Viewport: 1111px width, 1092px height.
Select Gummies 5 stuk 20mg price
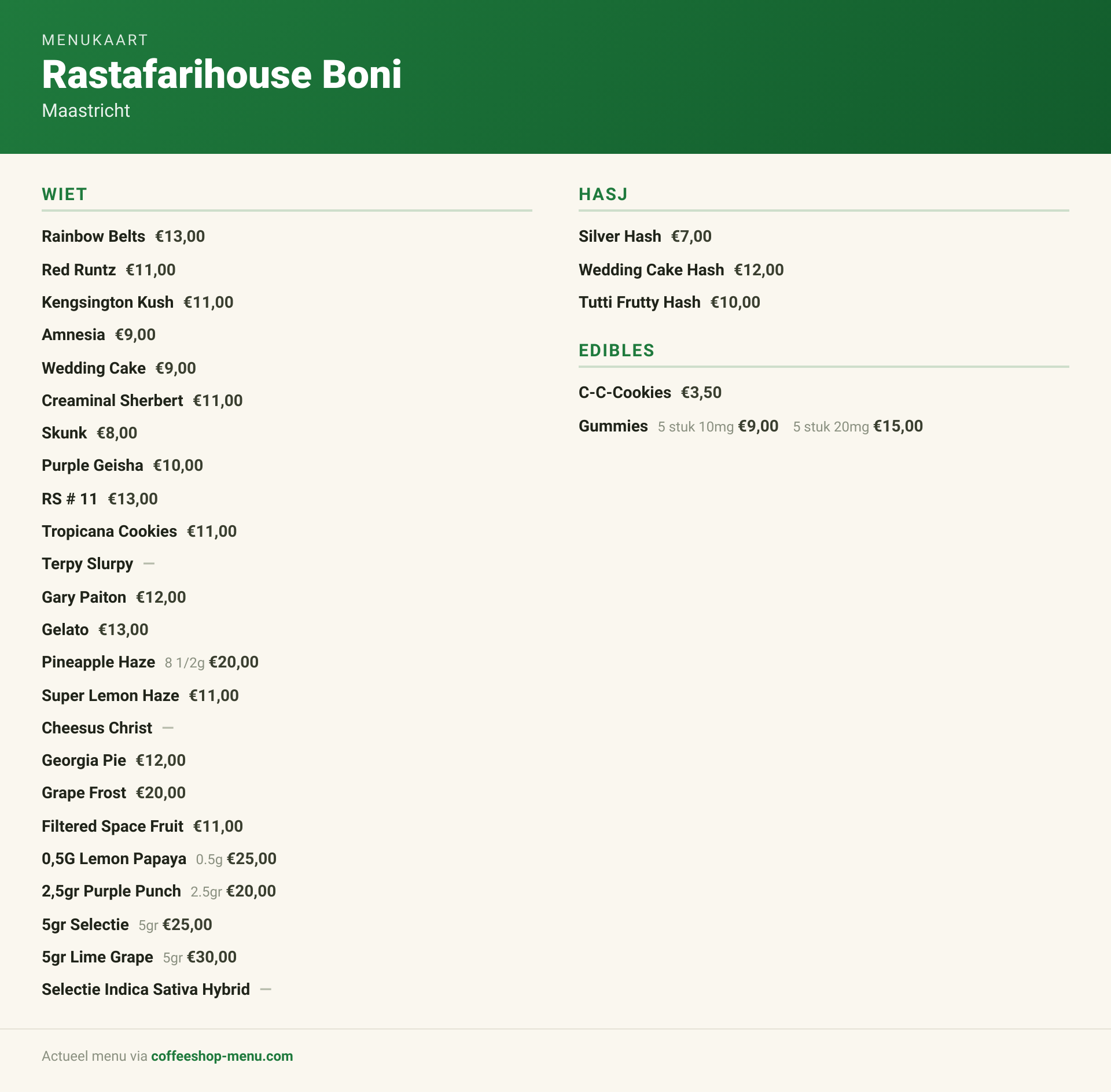coord(898,426)
